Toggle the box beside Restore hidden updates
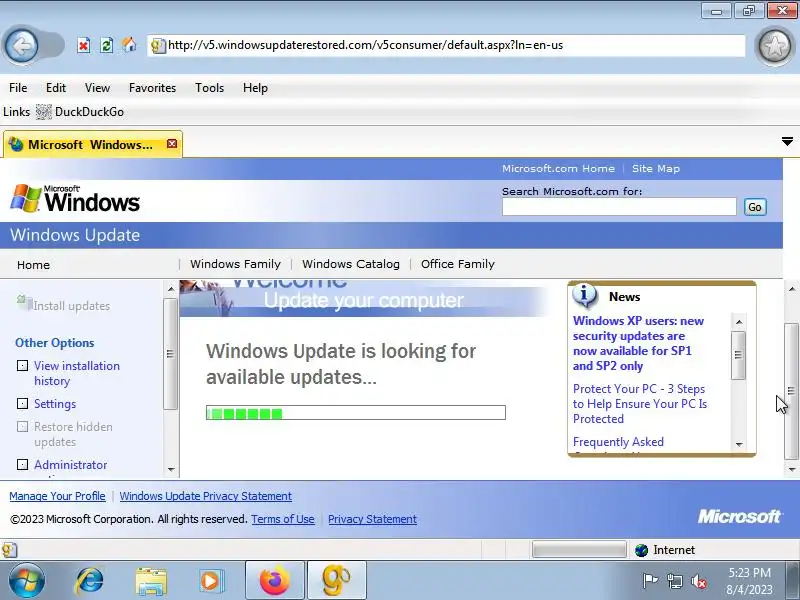 click(x=22, y=426)
